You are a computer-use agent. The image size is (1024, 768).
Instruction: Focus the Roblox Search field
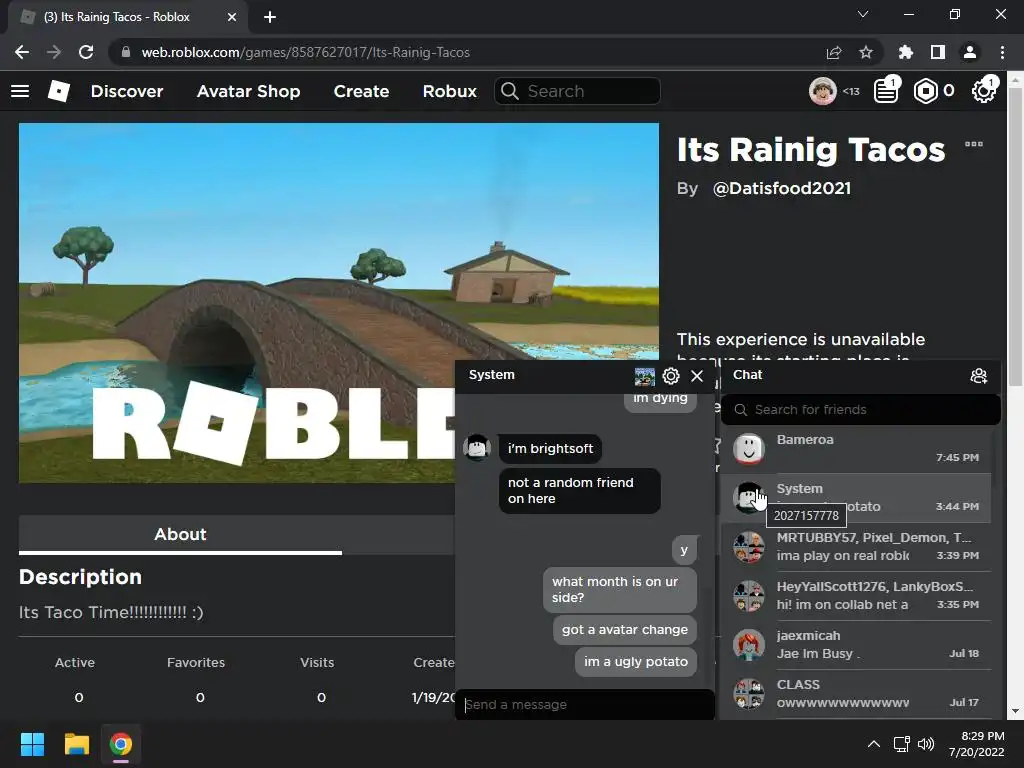click(577, 91)
